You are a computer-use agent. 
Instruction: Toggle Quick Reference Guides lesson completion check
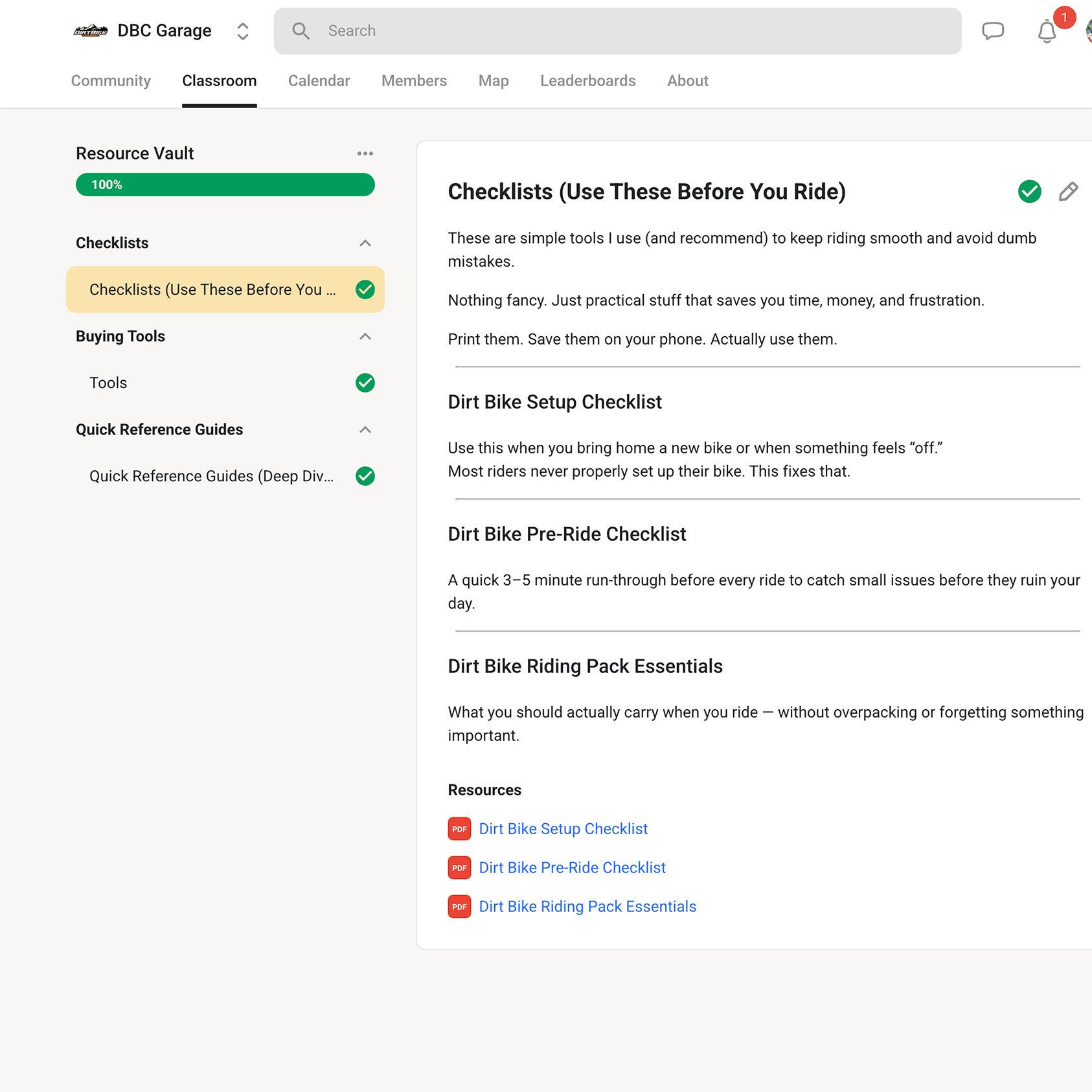point(365,476)
